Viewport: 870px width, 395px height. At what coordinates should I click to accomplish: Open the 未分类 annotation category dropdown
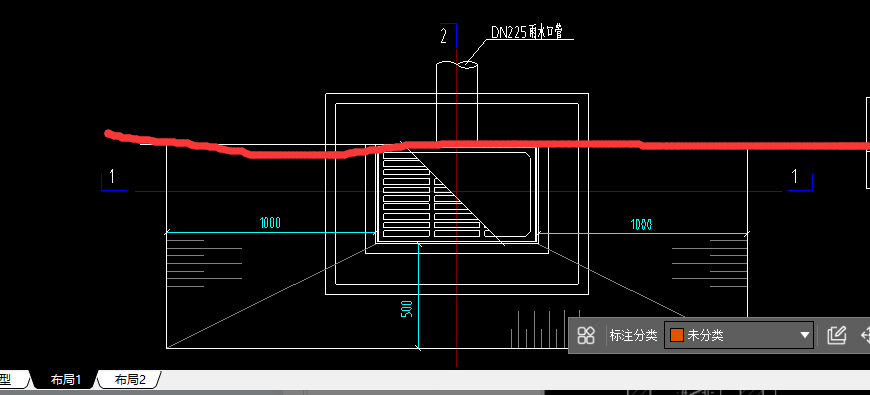click(739, 335)
